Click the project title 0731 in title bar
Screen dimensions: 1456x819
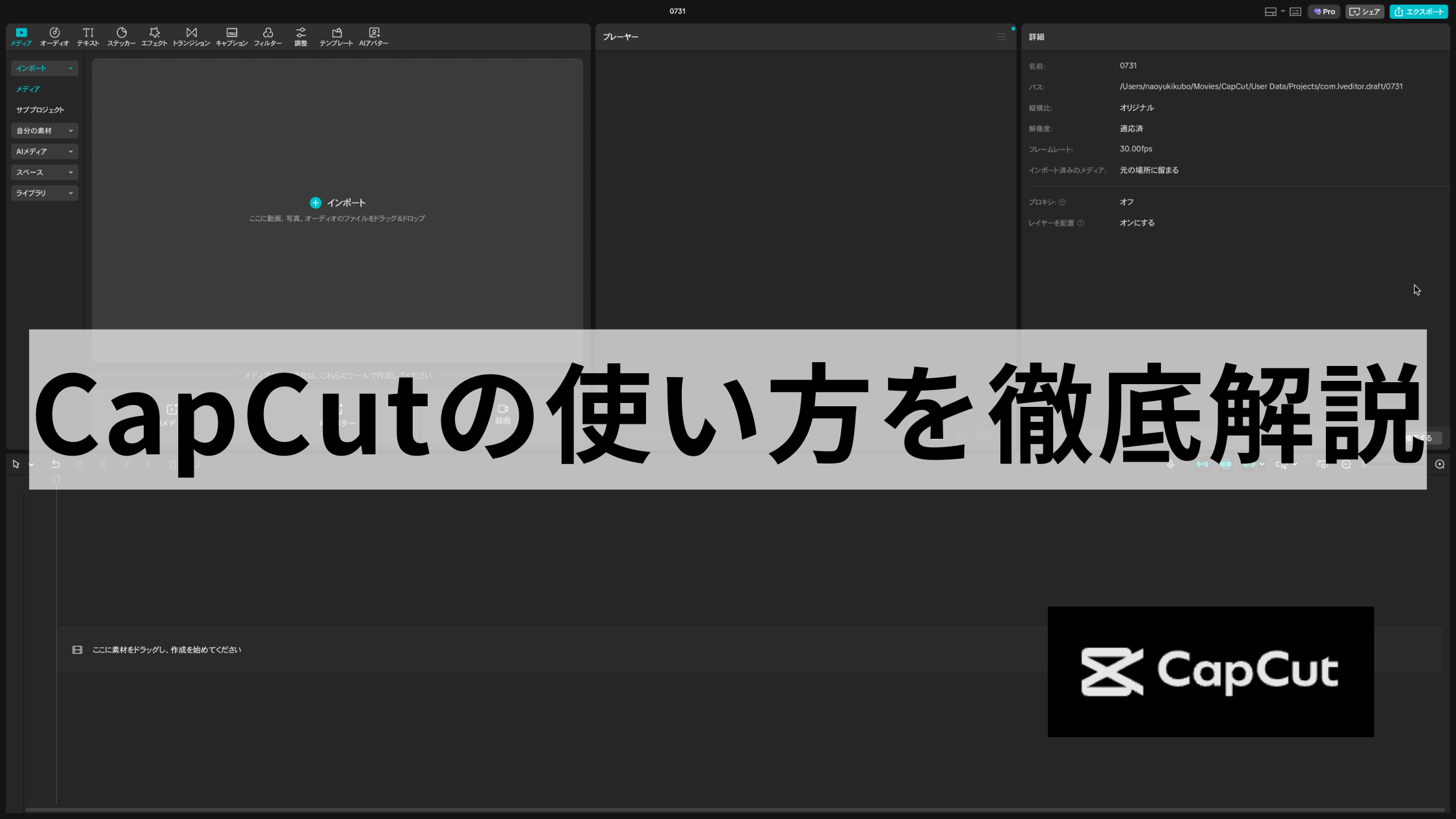click(x=677, y=11)
